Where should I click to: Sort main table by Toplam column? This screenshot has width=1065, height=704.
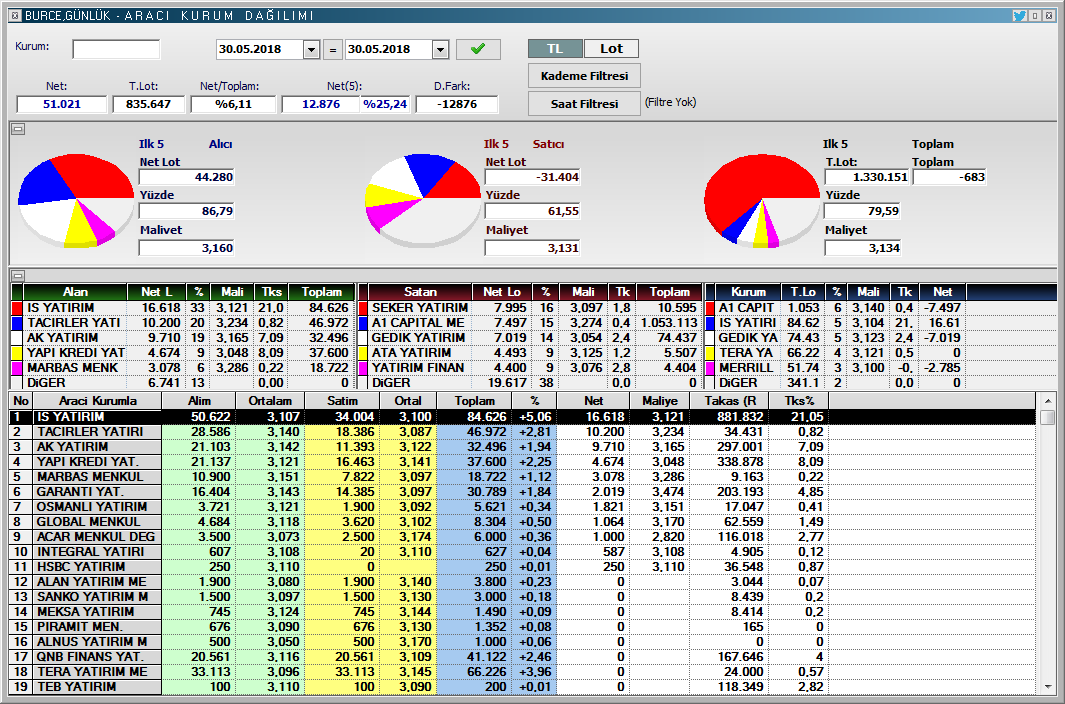click(x=474, y=401)
